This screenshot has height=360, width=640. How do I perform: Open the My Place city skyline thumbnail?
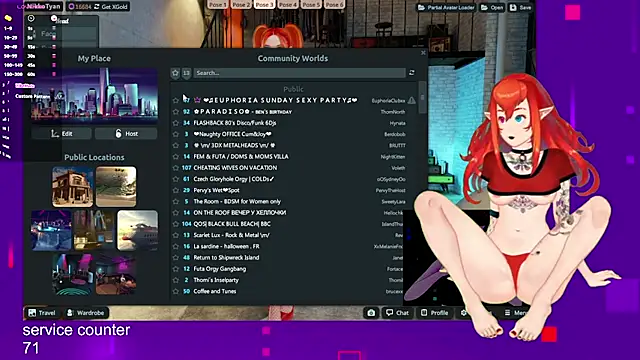pyautogui.click(x=95, y=96)
